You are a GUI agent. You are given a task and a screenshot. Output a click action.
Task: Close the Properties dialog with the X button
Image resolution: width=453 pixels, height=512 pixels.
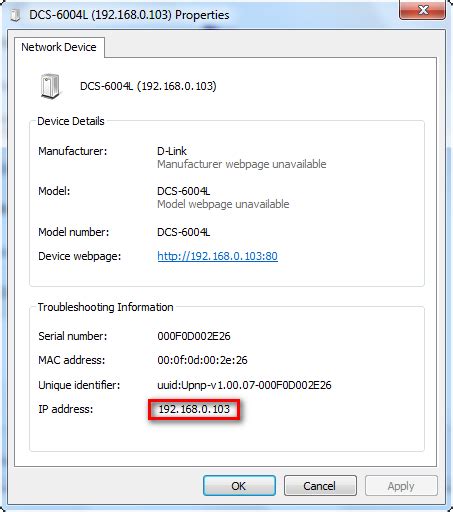coord(423,10)
